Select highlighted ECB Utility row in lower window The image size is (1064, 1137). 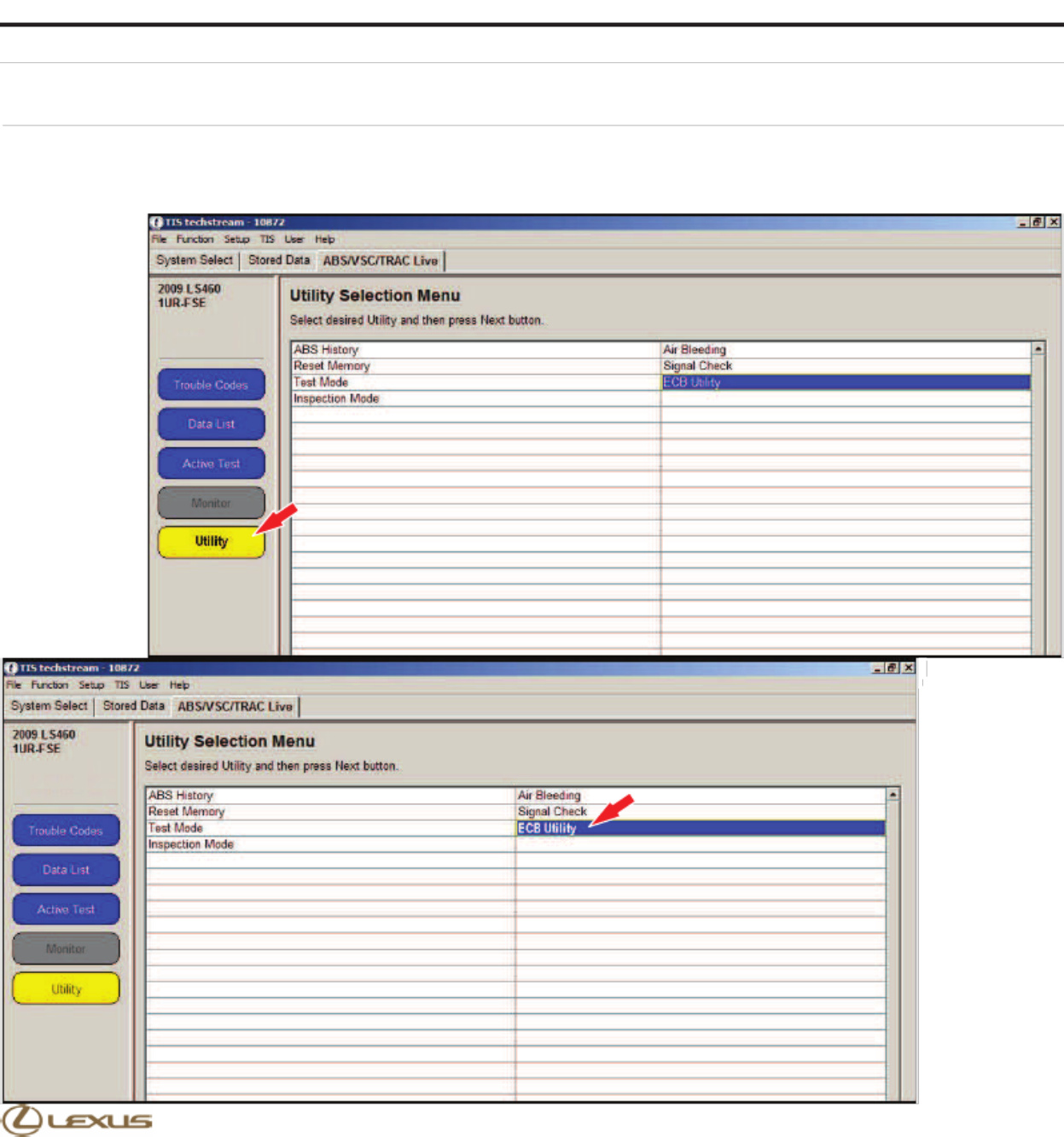[x=701, y=828]
